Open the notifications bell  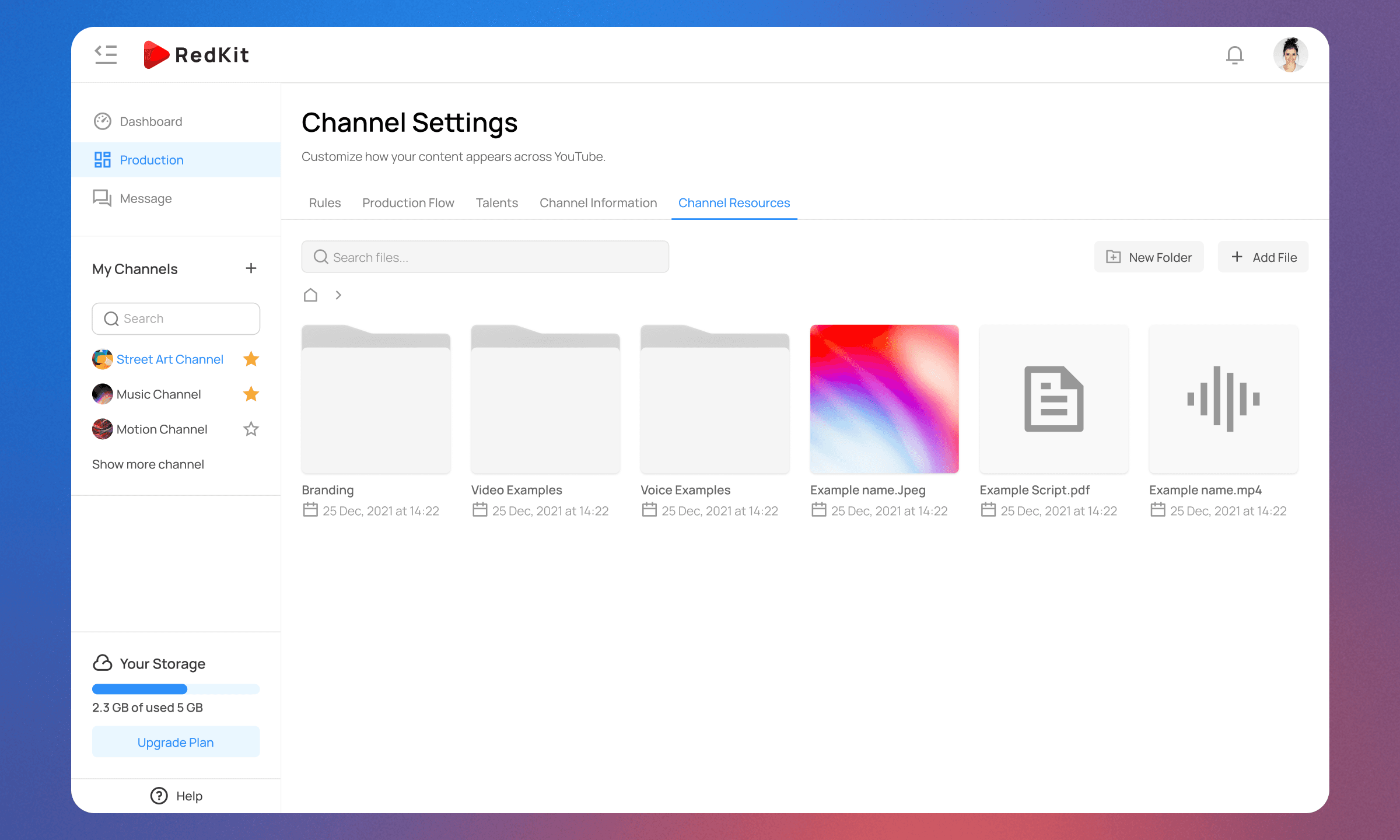coord(1234,55)
